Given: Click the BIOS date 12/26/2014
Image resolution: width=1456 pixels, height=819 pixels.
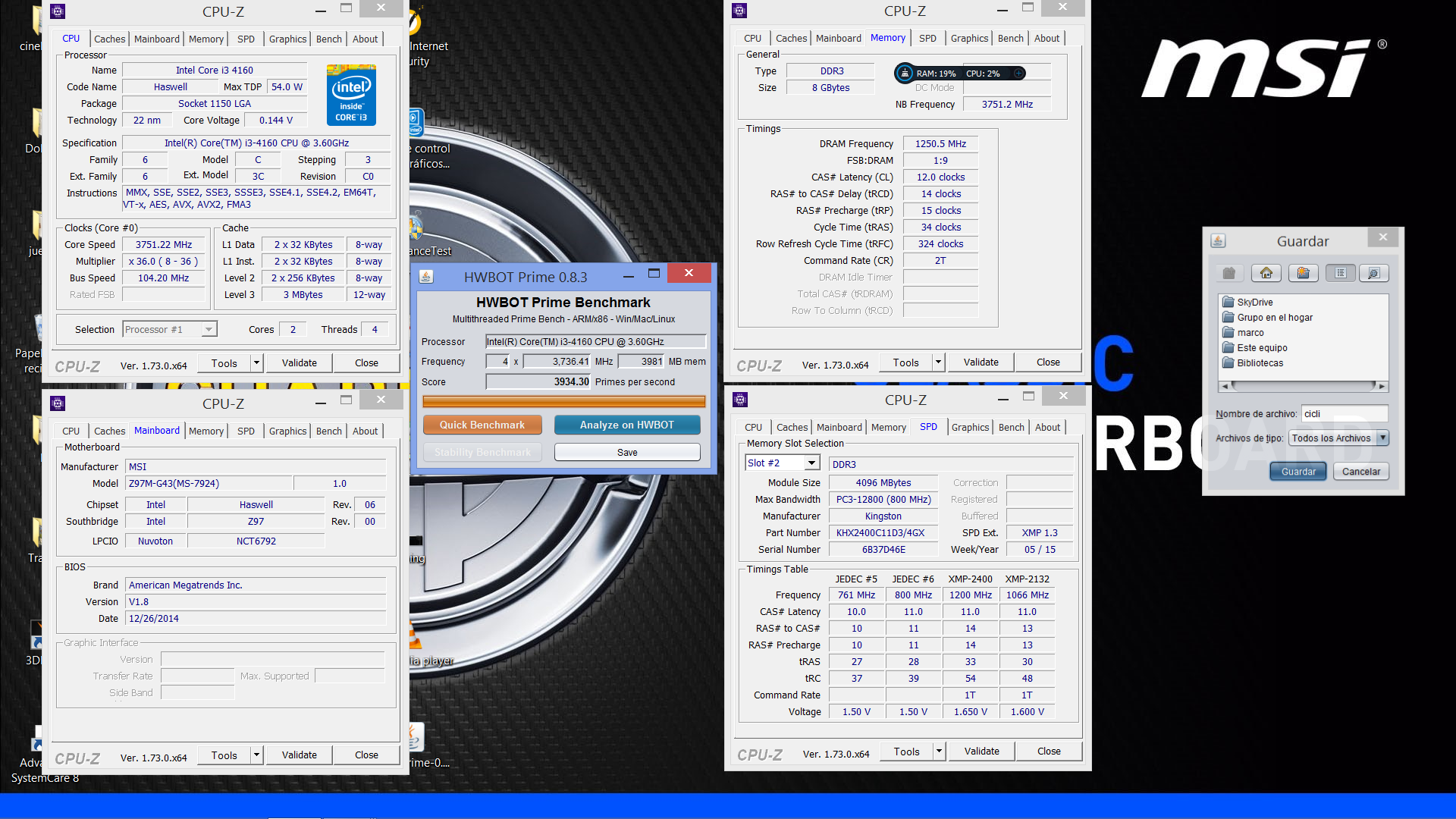Looking at the screenshot, I should click(256, 618).
